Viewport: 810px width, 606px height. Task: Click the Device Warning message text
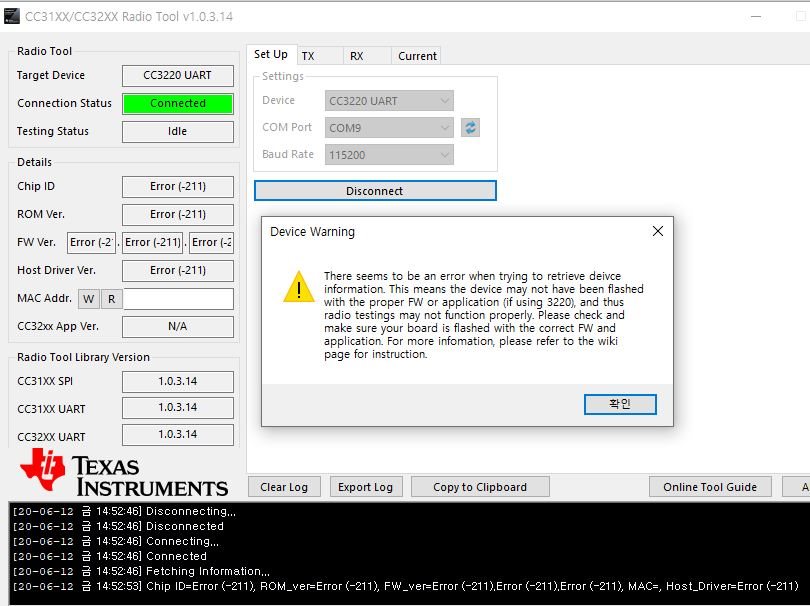(484, 315)
